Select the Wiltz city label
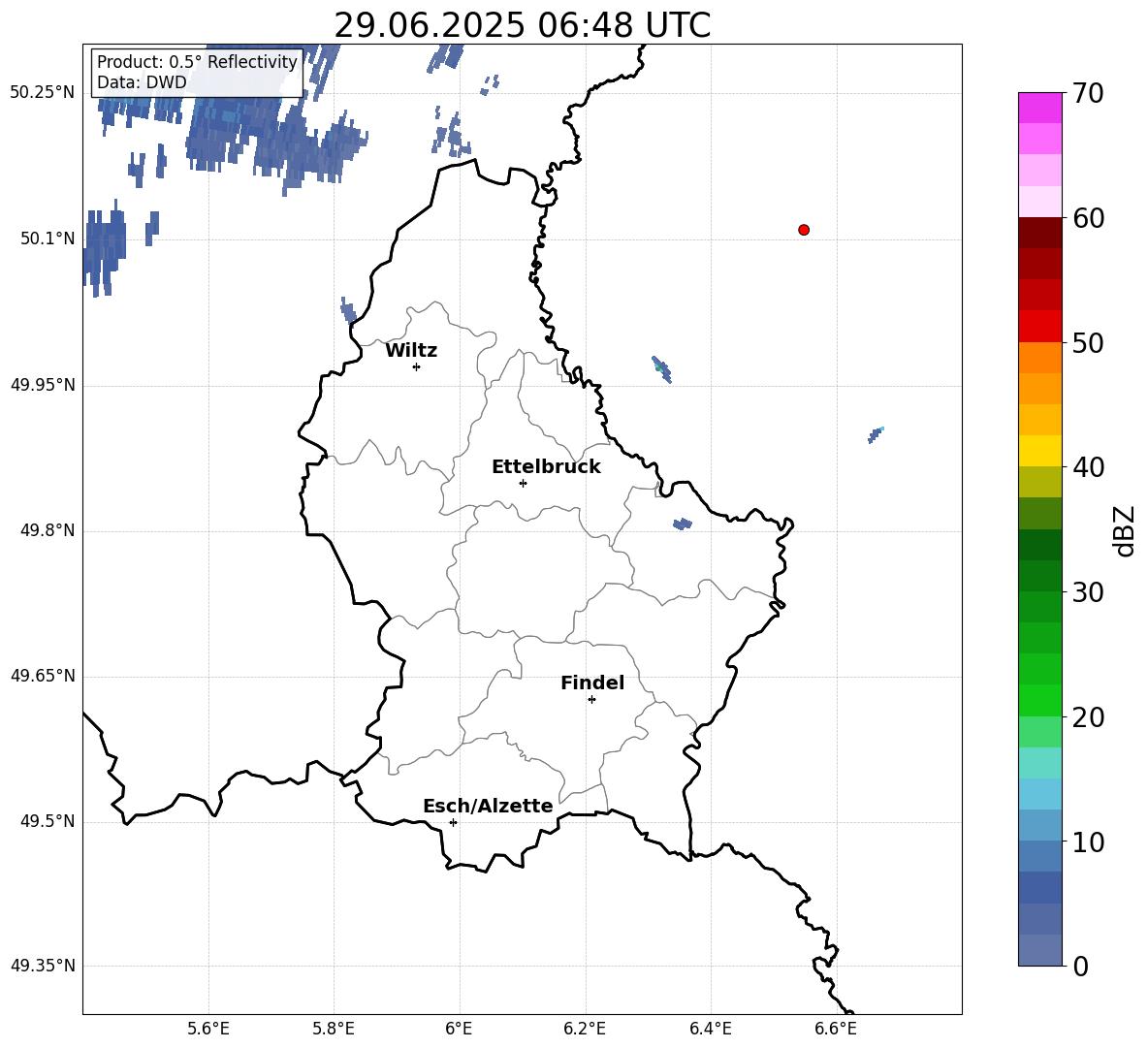The width and height of the screenshot is (1148, 1048). pos(411,351)
